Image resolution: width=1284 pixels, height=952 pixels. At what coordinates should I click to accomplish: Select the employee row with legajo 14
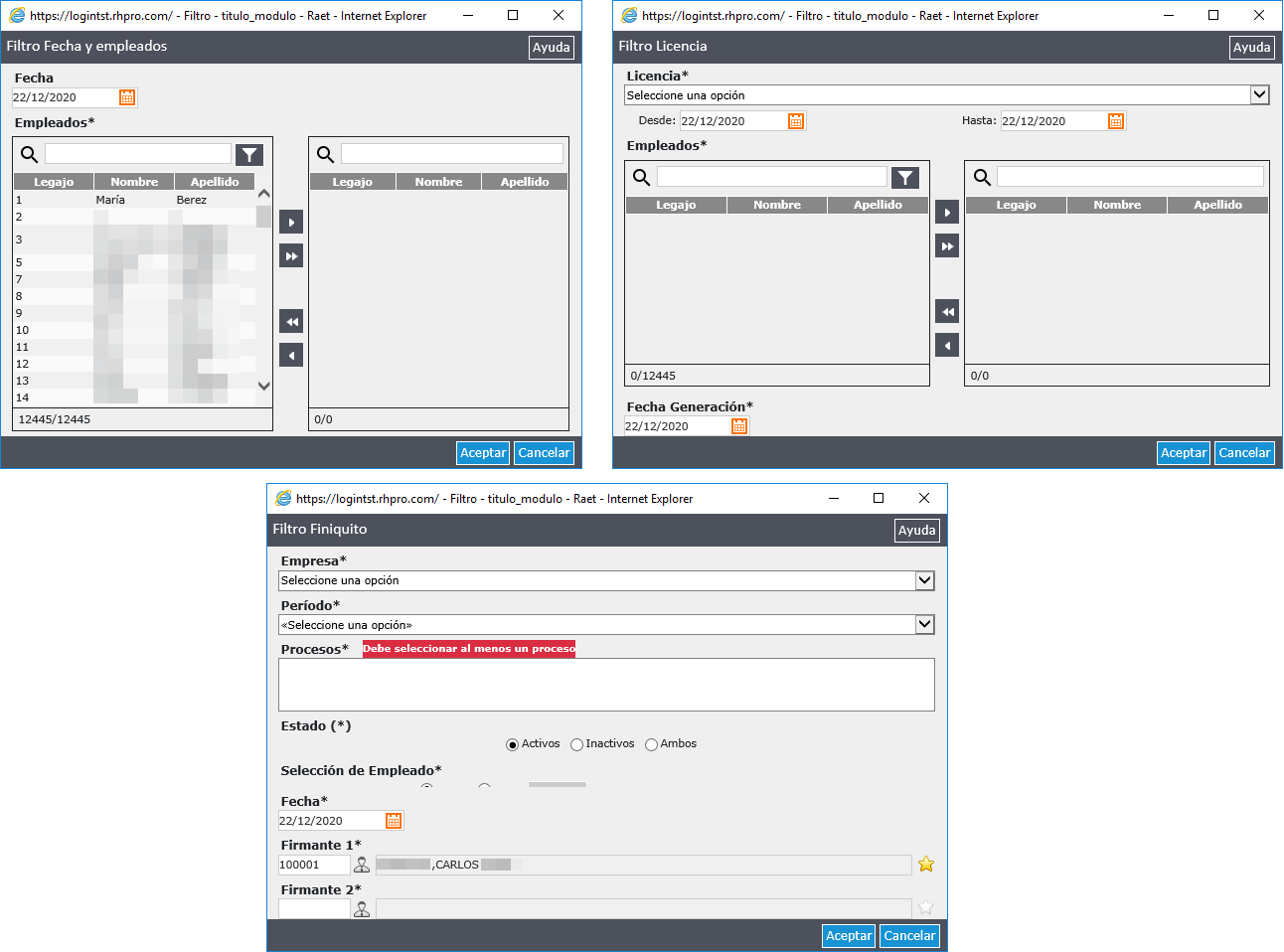[134, 397]
